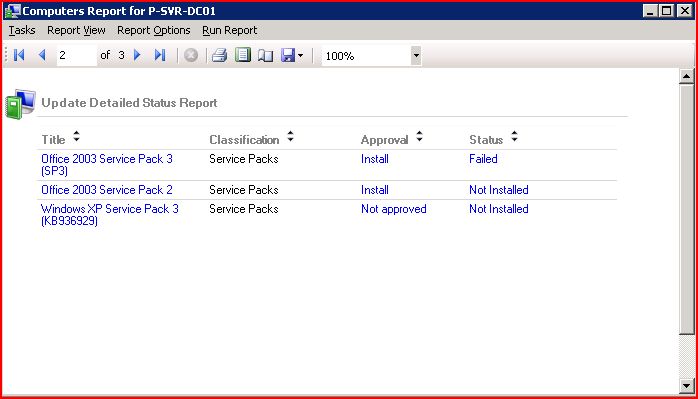The width and height of the screenshot is (698, 399).
Task: Click Service Packs cell for Office 2003 SP2
Action: click(244, 190)
